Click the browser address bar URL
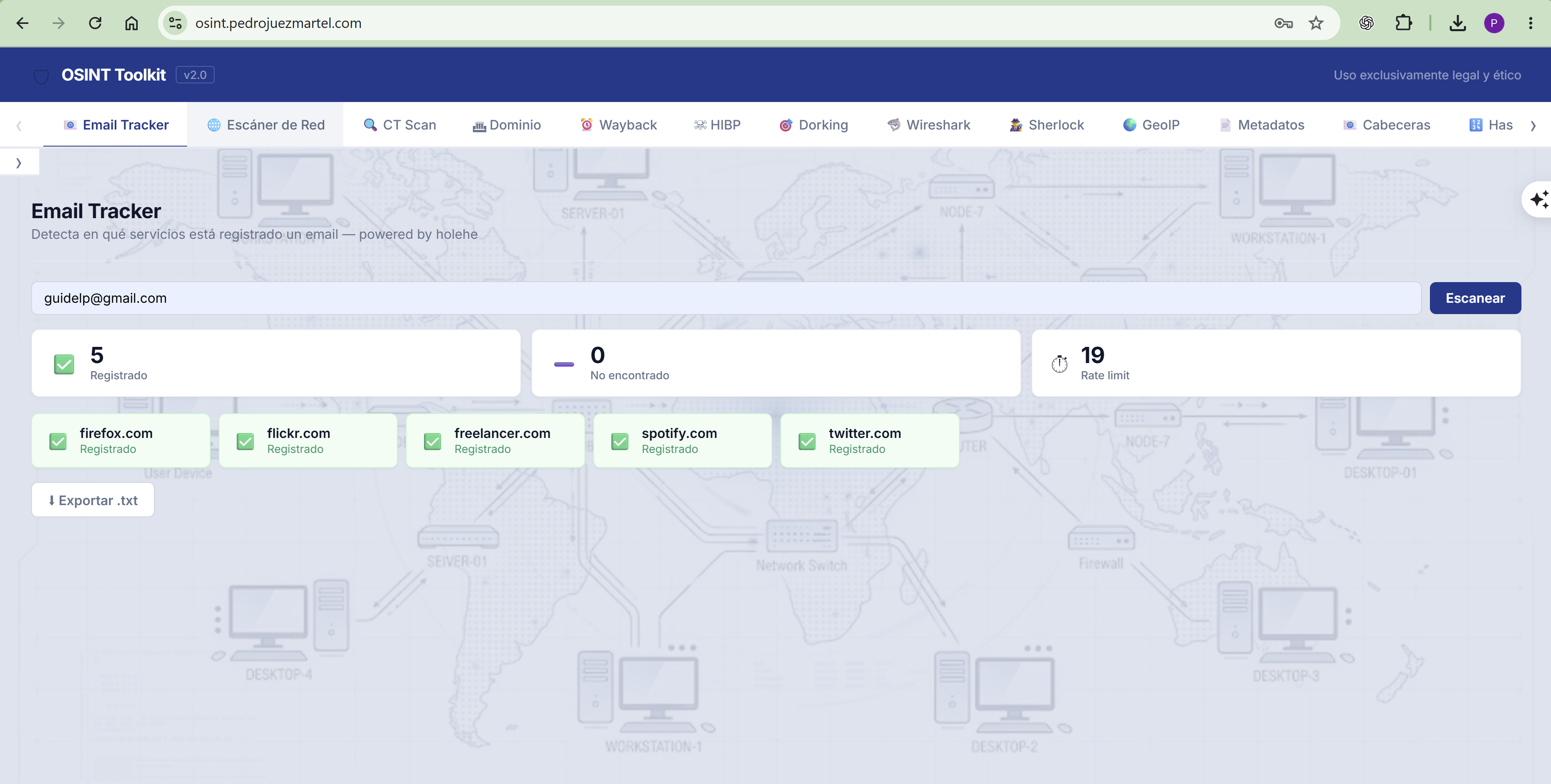This screenshot has width=1551, height=784. click(x=278, y=23)
